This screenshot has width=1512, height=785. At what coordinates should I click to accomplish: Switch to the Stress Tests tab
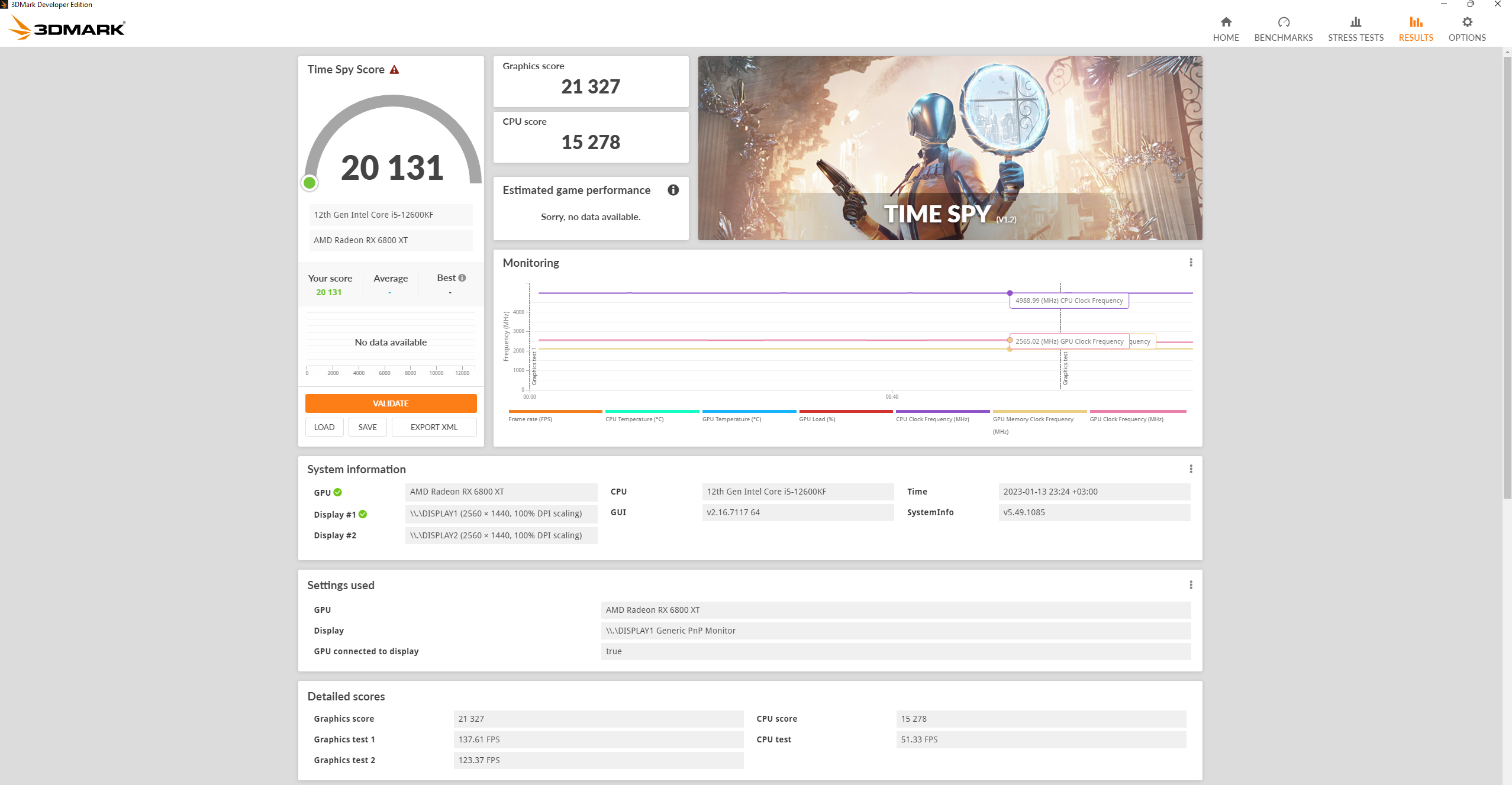pyautogui.click(x=1355, y=37)
